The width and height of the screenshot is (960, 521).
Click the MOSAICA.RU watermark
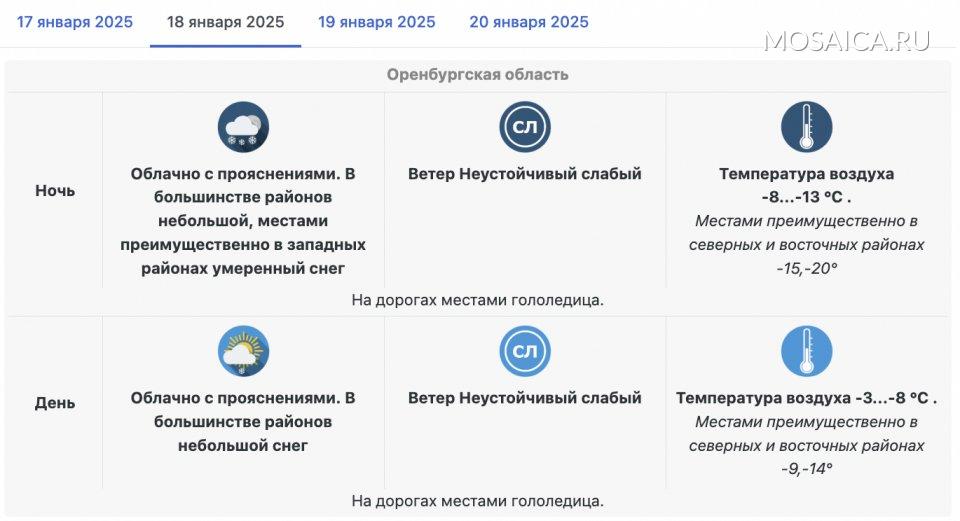(x=846, y=41)
